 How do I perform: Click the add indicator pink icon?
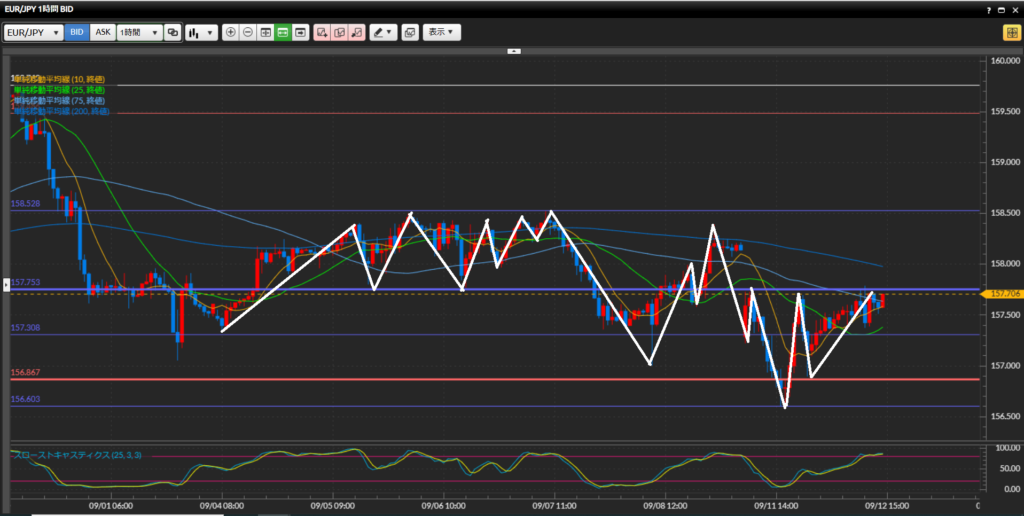(322, 32)
